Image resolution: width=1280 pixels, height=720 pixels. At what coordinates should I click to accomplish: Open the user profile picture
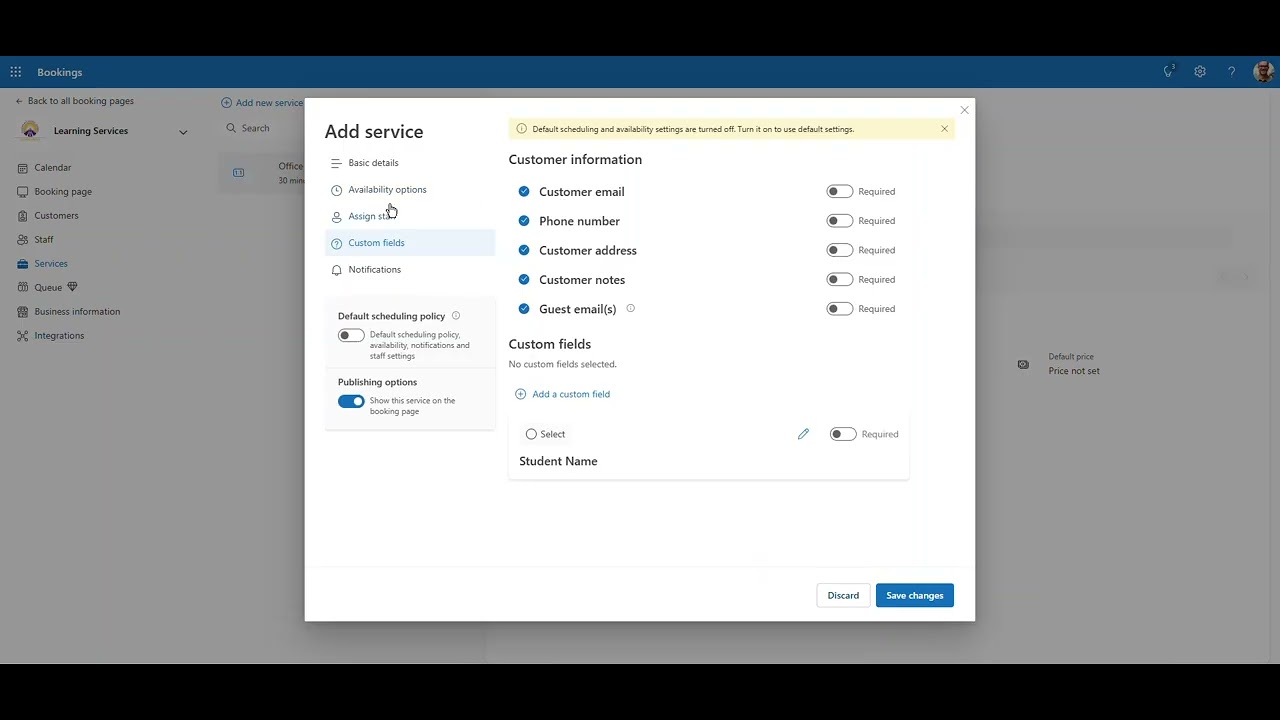(1263, 72)
